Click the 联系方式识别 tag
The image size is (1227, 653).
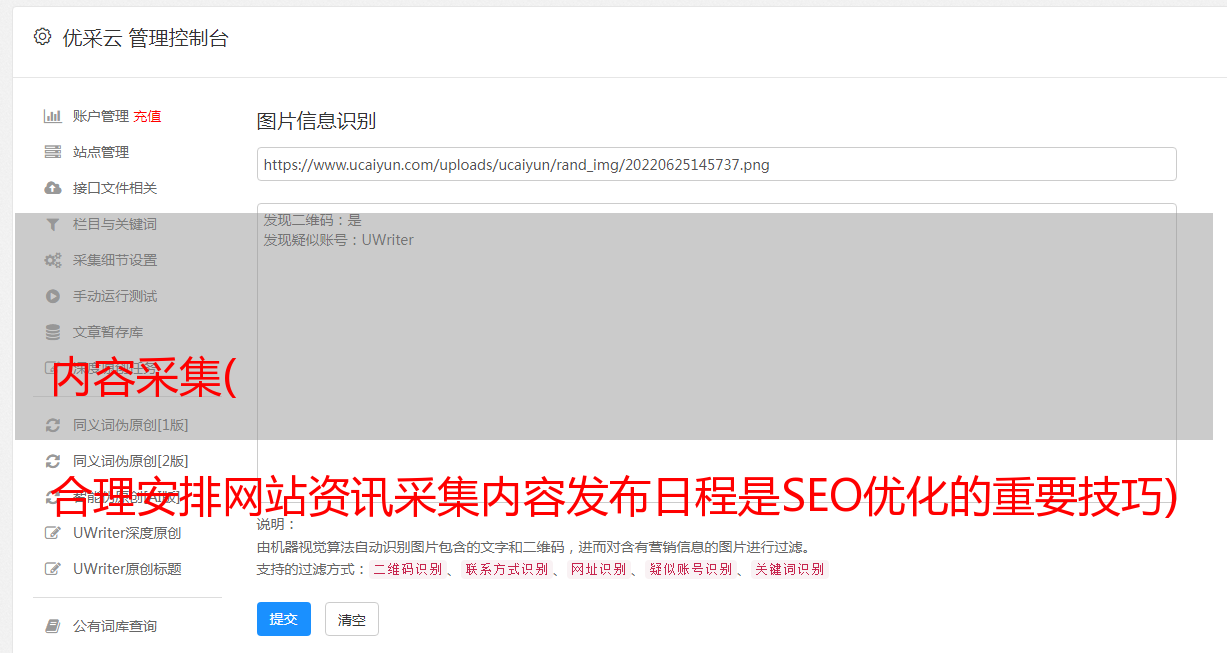coord(506,569)
